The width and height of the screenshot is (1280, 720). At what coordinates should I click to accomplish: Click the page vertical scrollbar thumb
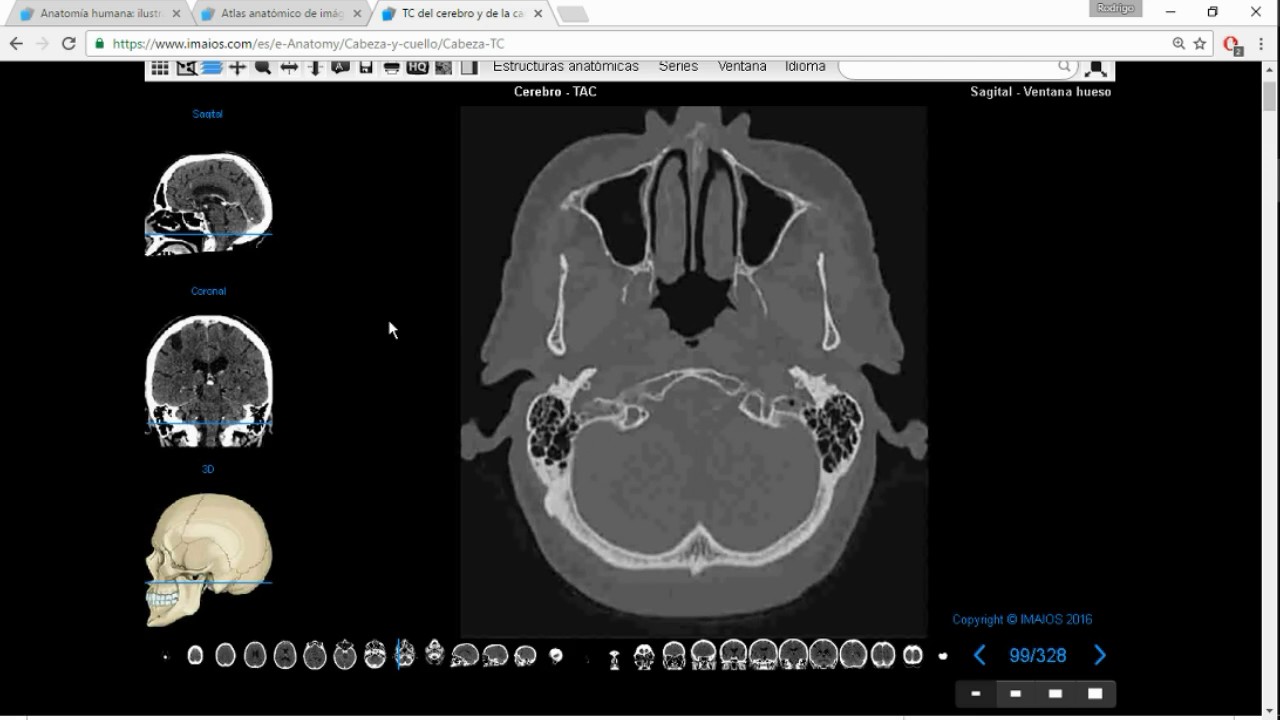[1270, 96]
